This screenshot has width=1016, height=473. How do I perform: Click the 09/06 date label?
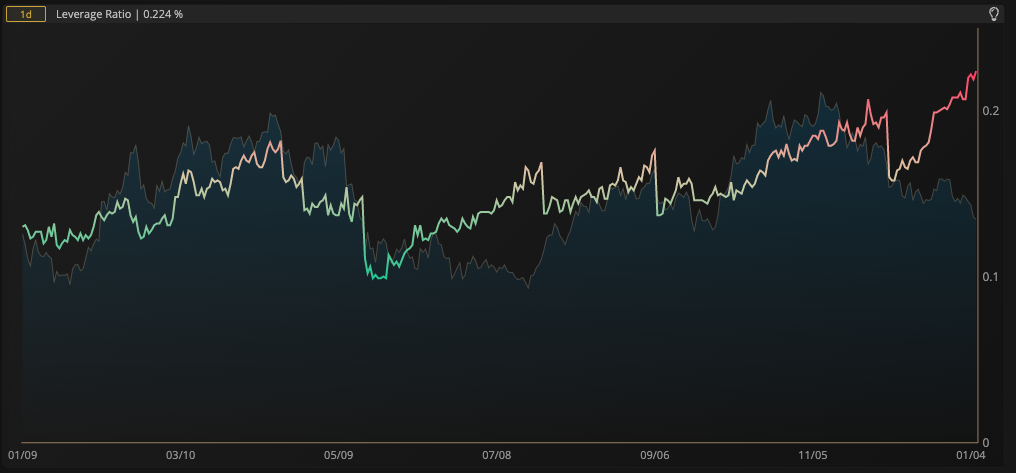[654, 456]
